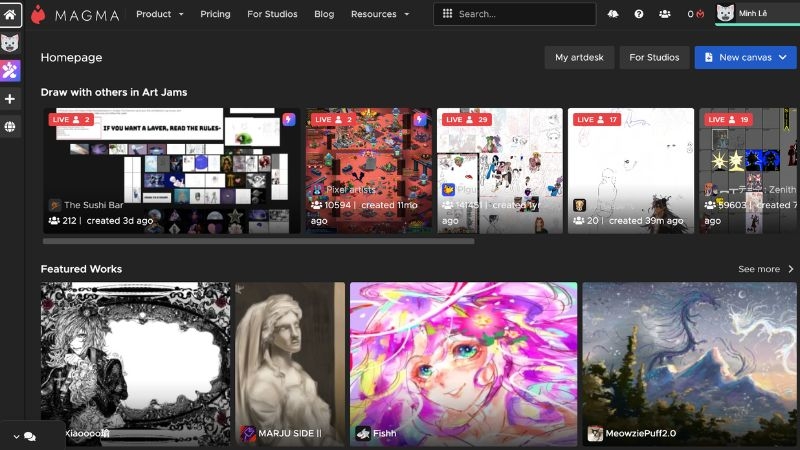Click the MAGMA wordmark
Image resolution: width=800 pixels, height=450 pixels.
pyautogui.click(x=87, y=15)
